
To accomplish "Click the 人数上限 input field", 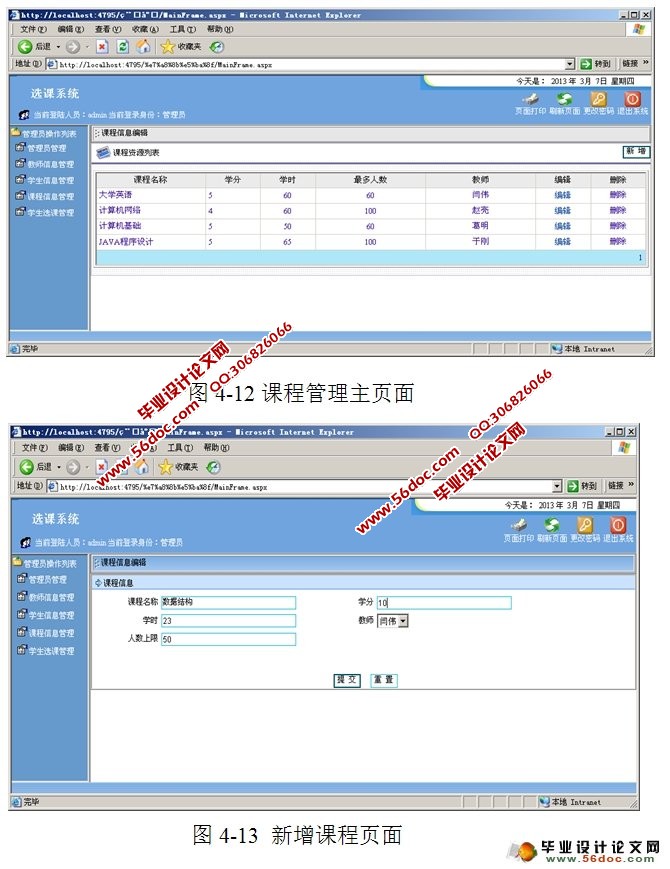I will coord(228,639).
